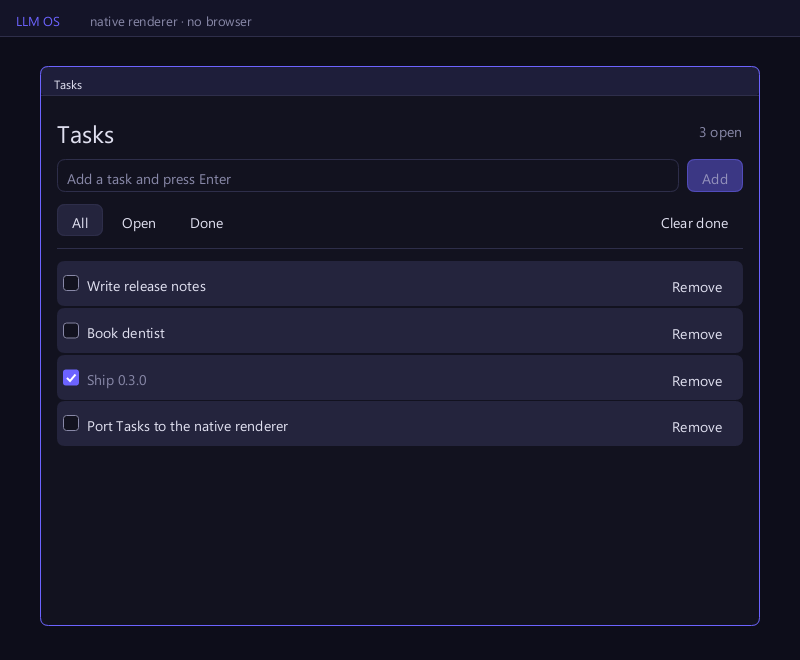Focus the 'Add a task' input field

368,176
